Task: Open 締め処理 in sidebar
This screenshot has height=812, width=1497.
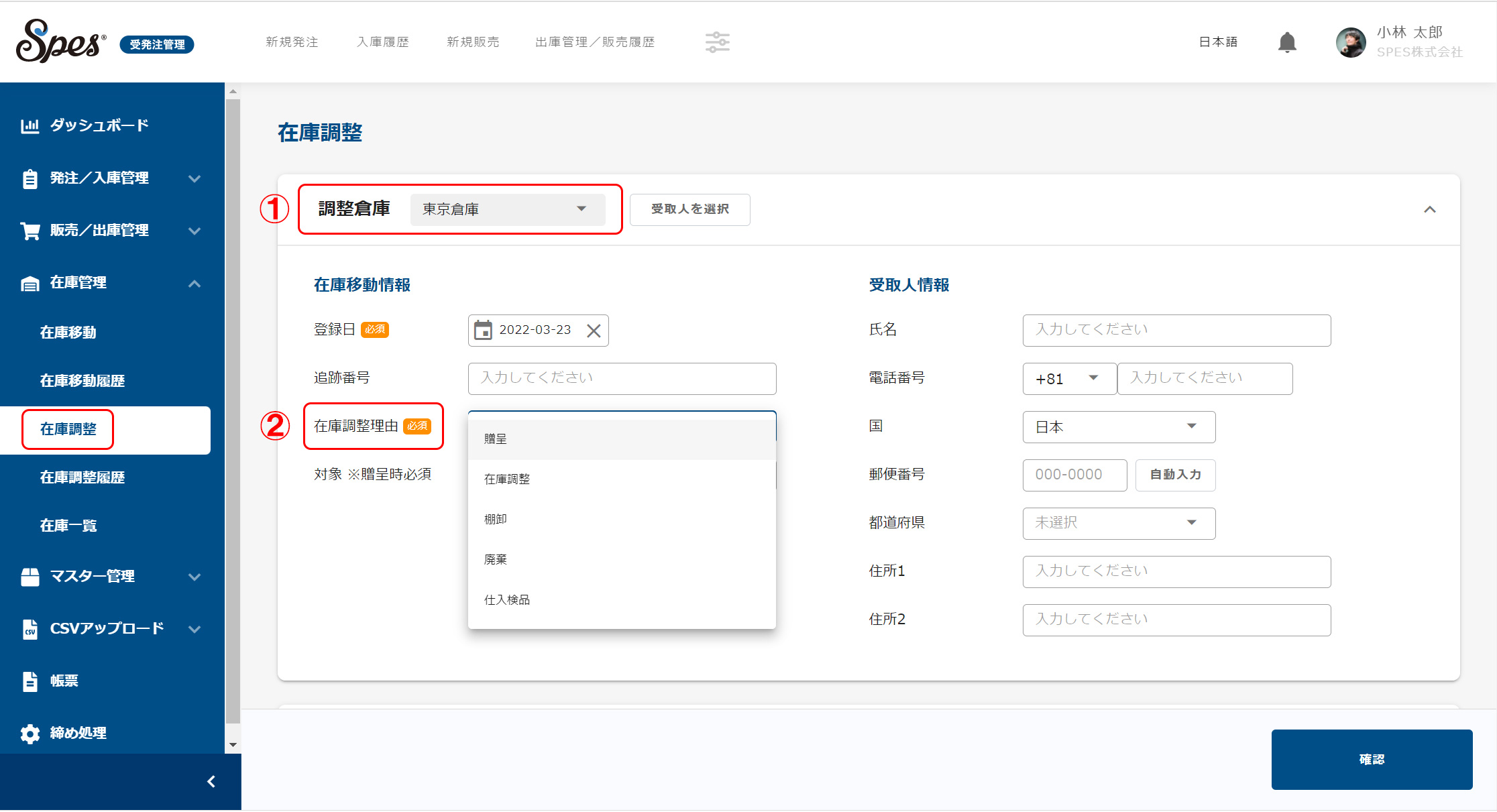Action: pyautogui.click(x=78, y=734)
